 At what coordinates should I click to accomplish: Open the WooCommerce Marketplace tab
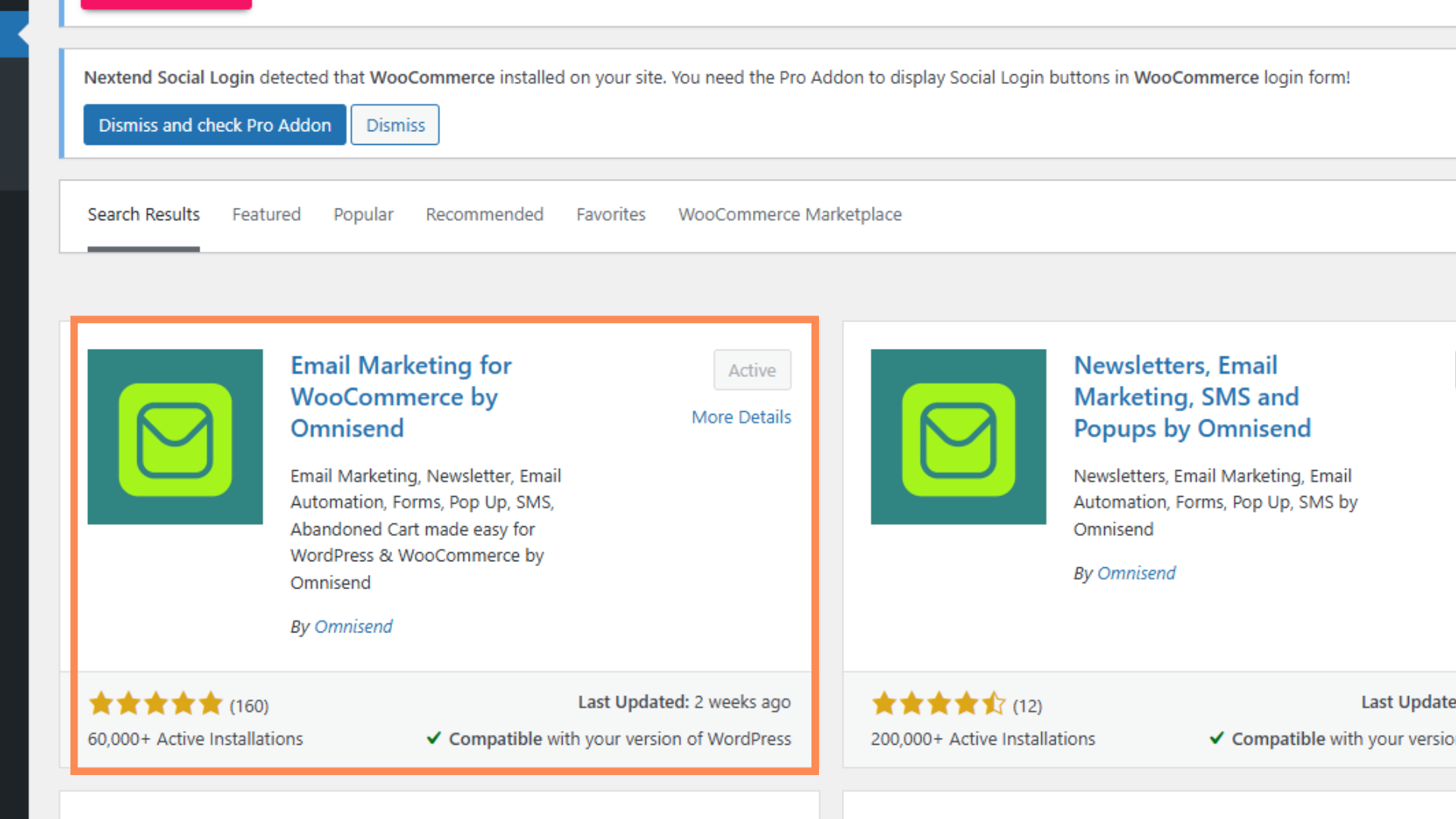789,215
